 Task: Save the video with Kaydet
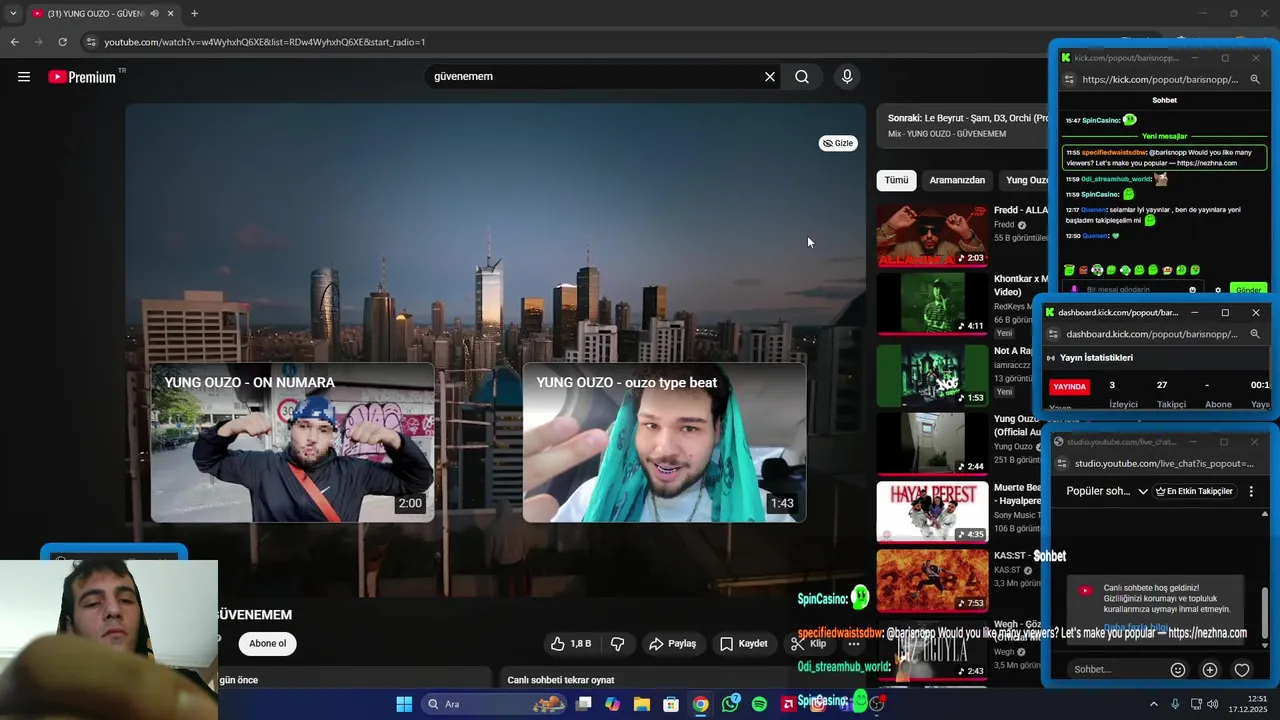(744, 644)
